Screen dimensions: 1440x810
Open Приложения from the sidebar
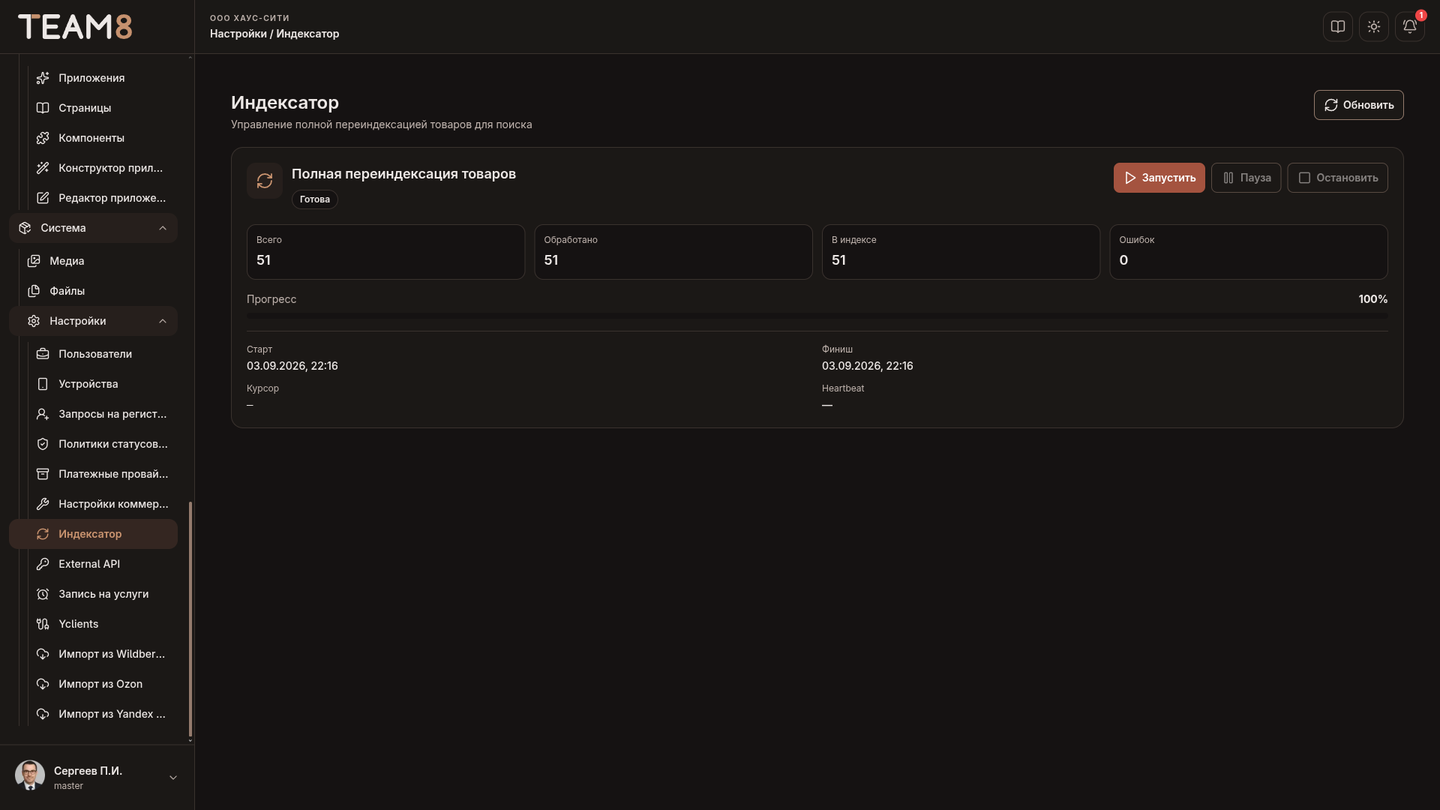click(x=93, y=78)
